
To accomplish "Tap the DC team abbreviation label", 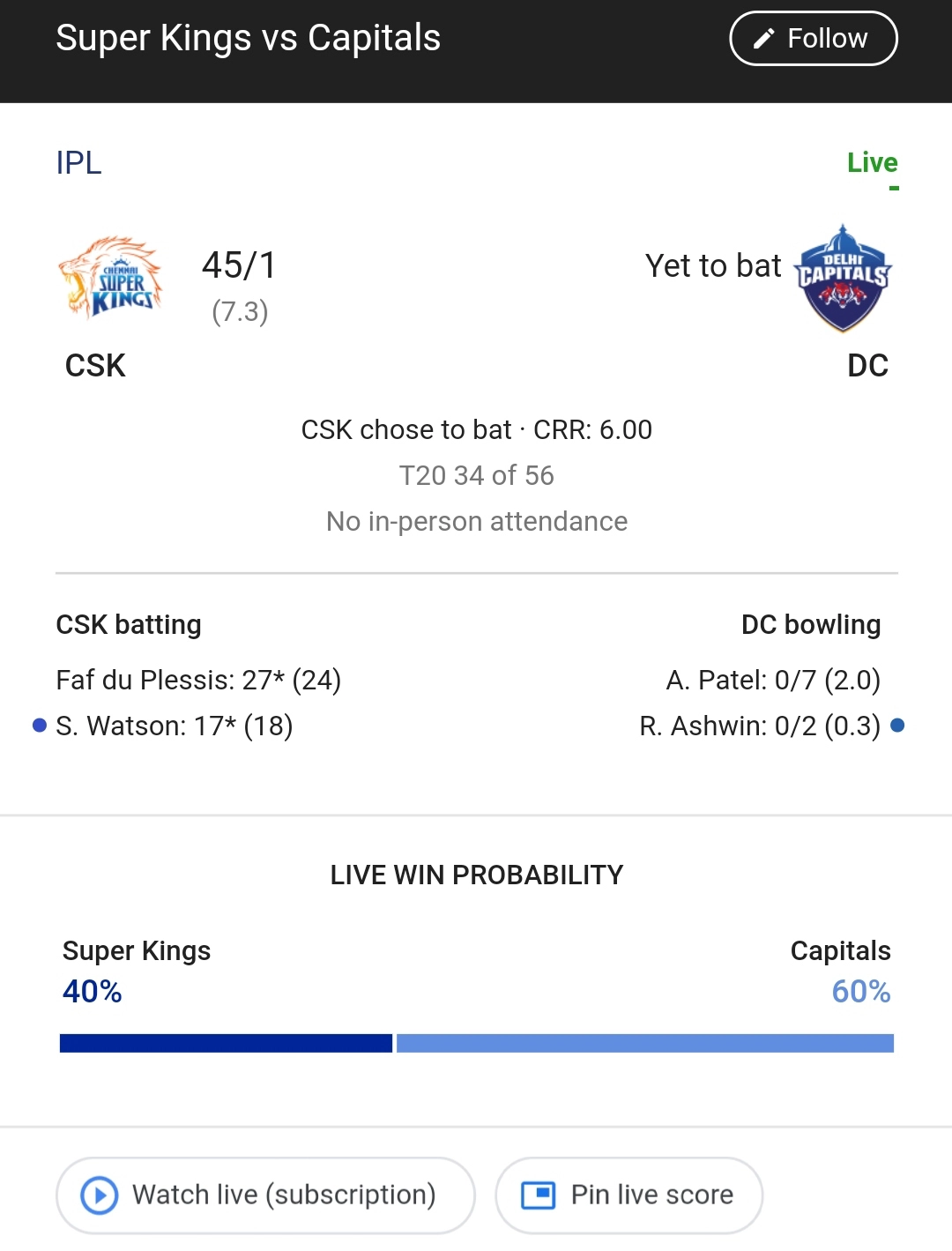I will pyautogui.click(x=867, y=366).
